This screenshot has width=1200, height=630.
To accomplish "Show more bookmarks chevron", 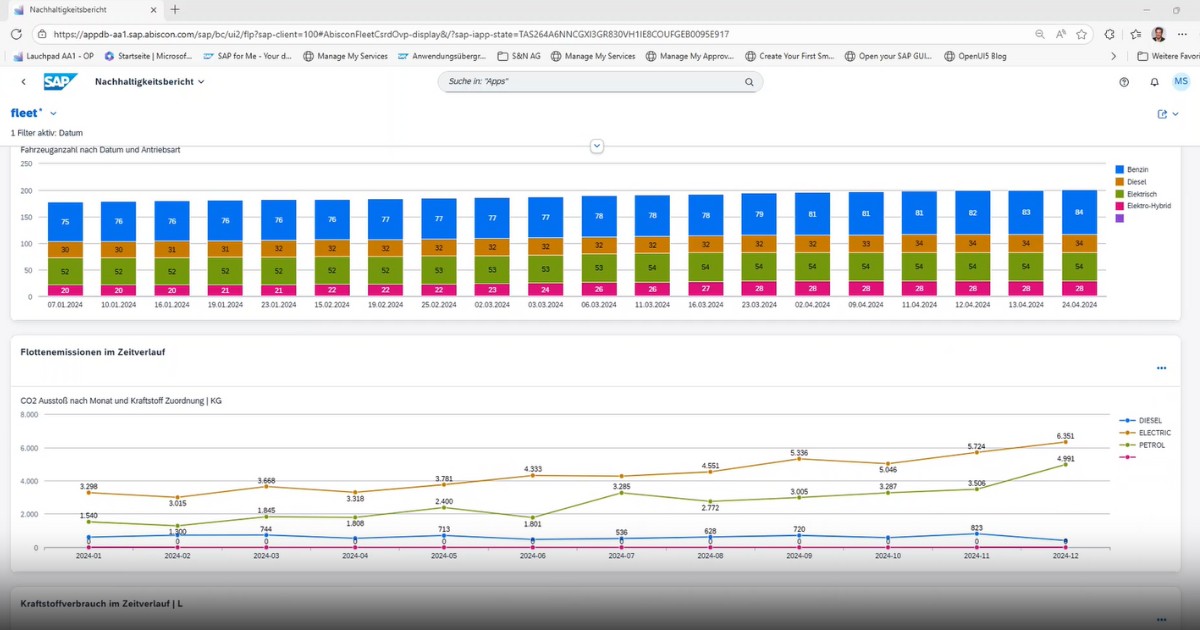I will [x=1113, y=56].
